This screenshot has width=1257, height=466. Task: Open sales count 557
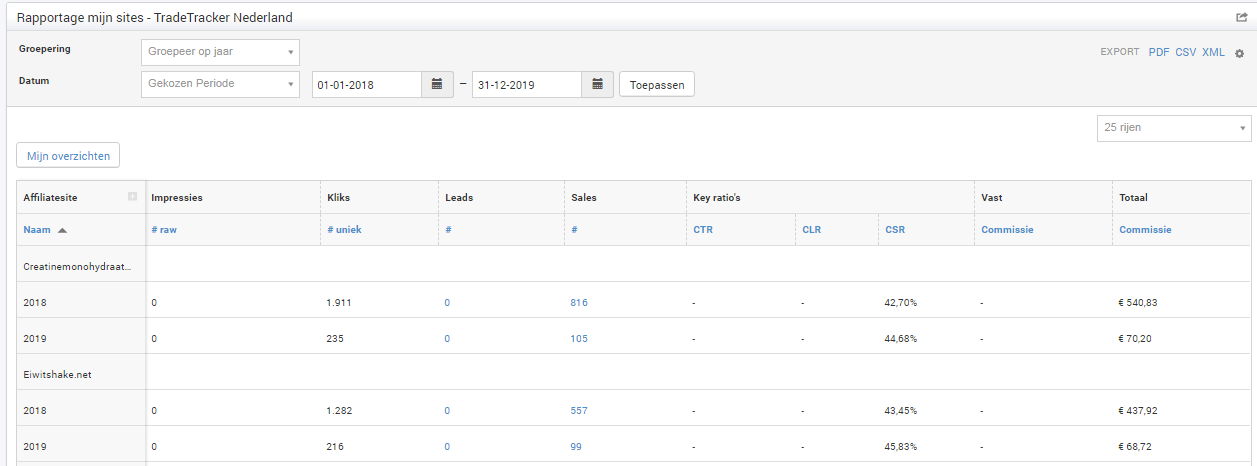pos(579,410)
